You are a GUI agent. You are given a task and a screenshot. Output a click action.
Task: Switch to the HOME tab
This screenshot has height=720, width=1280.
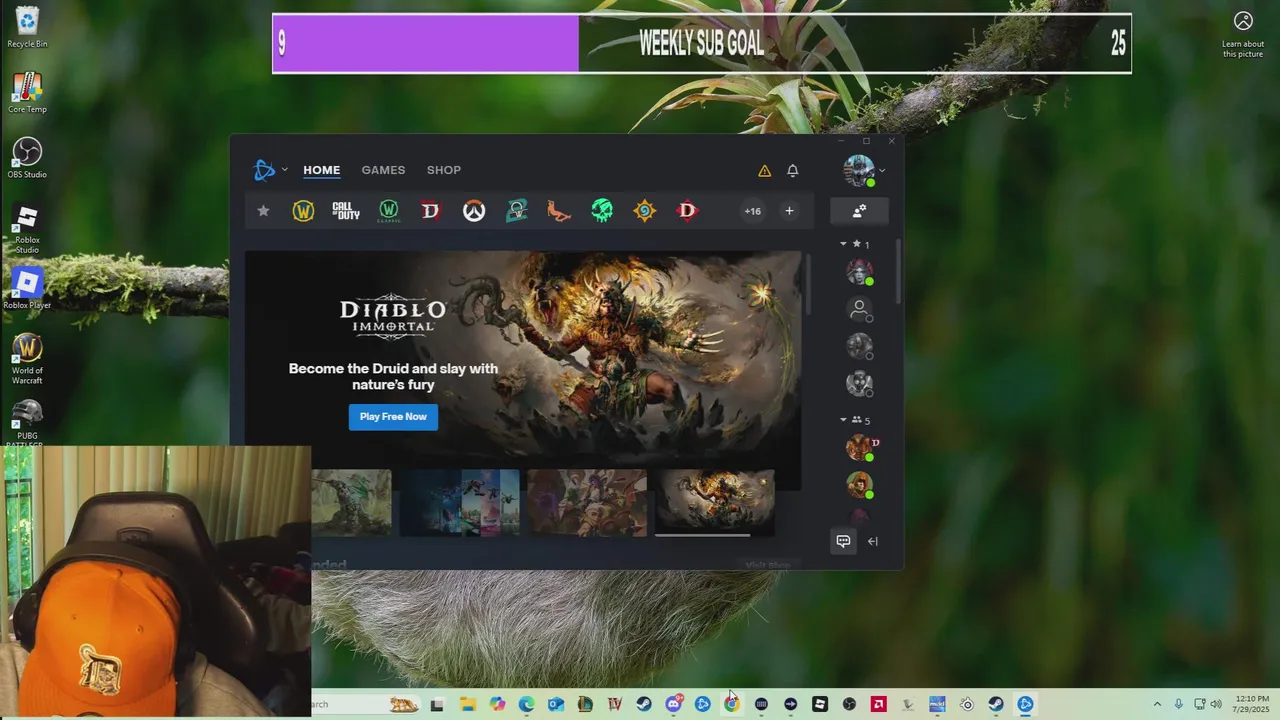[x=322, y=170]
